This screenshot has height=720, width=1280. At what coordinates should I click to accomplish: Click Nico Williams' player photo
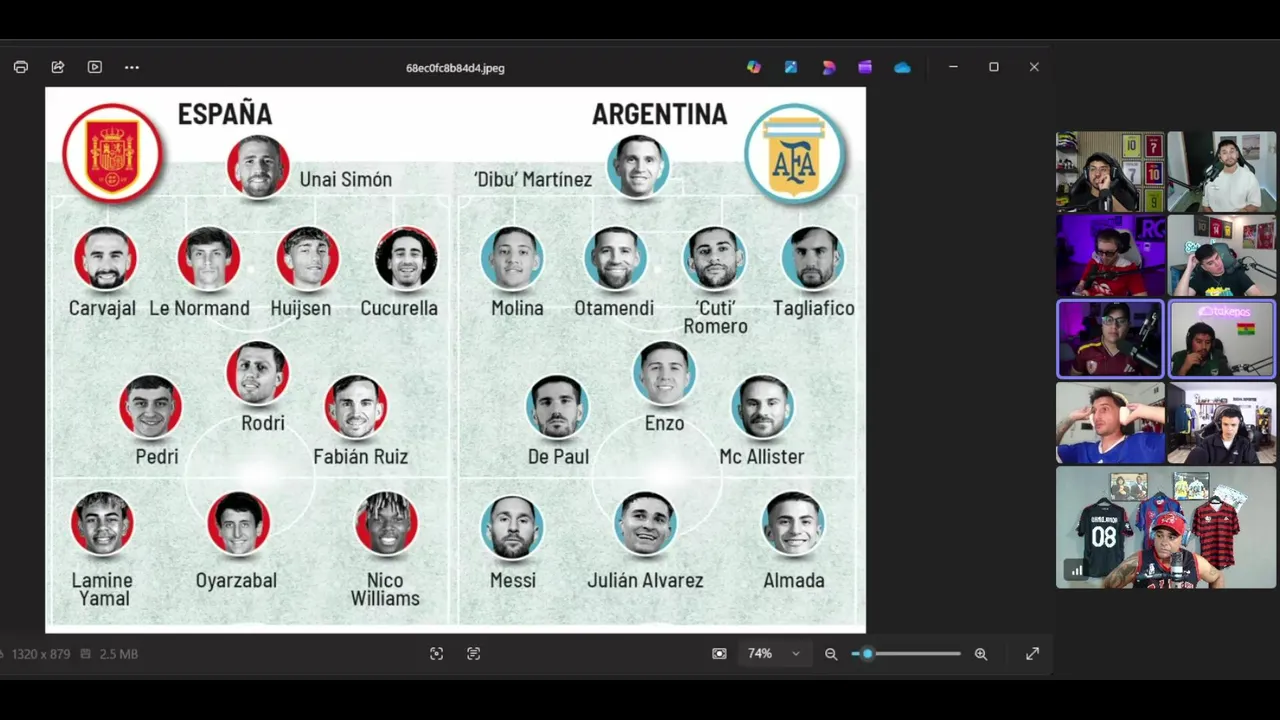click(386, 523)
